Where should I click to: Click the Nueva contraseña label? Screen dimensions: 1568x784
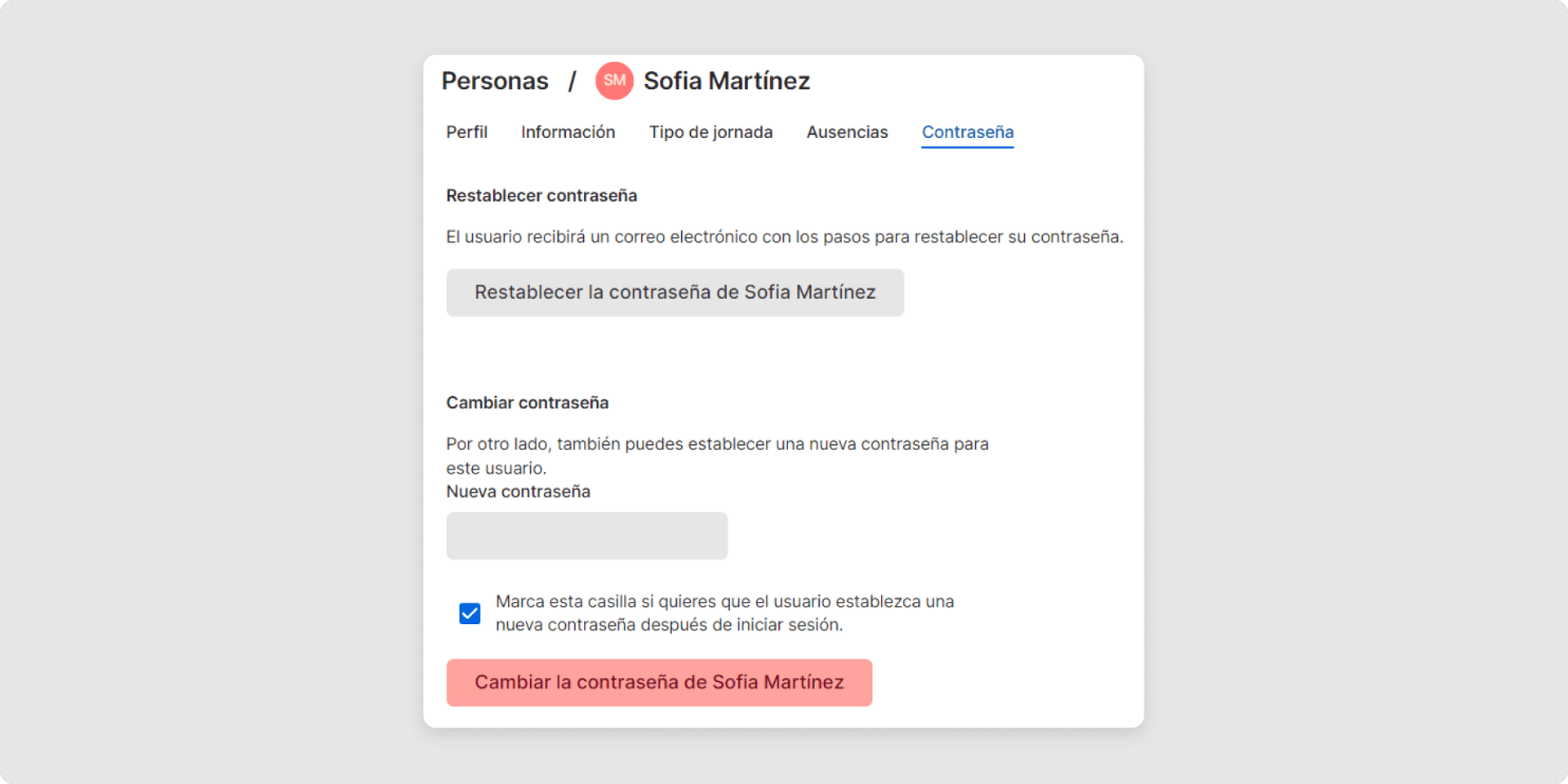coord(518,491)
